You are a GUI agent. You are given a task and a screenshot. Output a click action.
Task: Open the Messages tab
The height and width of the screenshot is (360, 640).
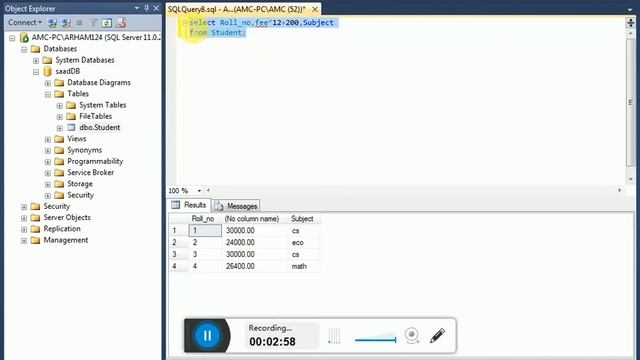pyautogui.click(x=236, y=206)
